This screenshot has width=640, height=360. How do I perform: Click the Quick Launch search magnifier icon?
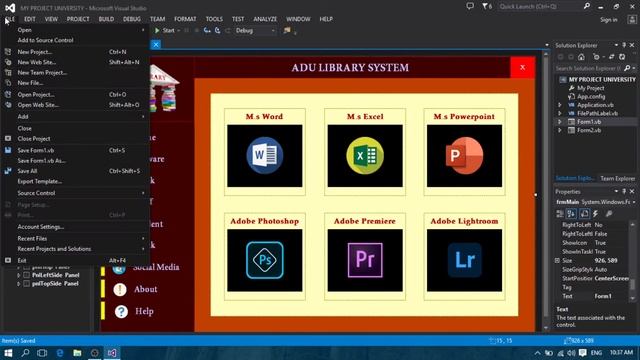coord(587,7)
